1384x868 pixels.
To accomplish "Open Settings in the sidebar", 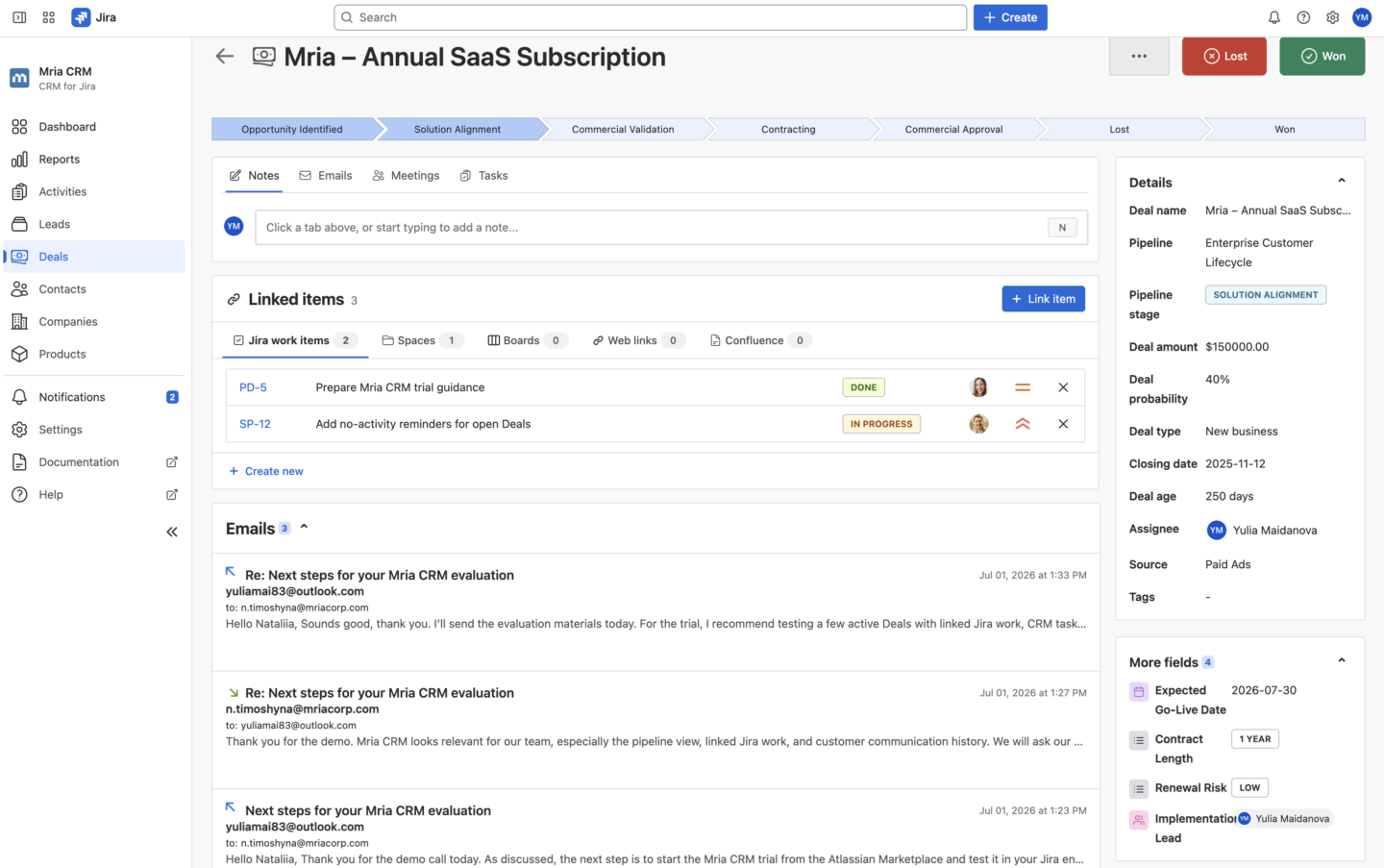I will (92, 430).
